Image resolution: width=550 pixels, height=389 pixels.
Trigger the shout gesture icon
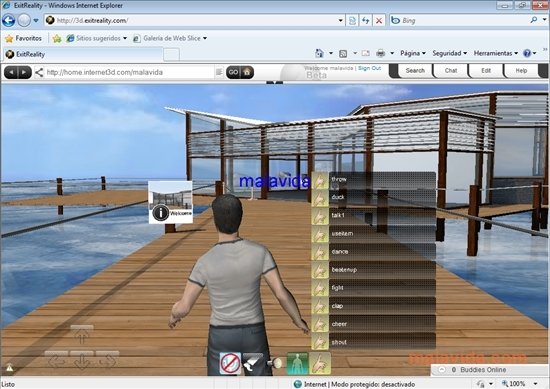320,342
